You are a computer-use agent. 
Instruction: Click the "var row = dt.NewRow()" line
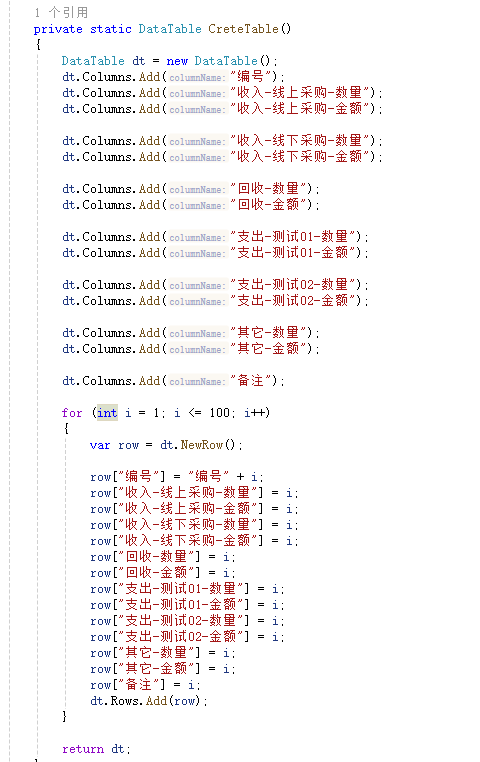pos(166,445)
